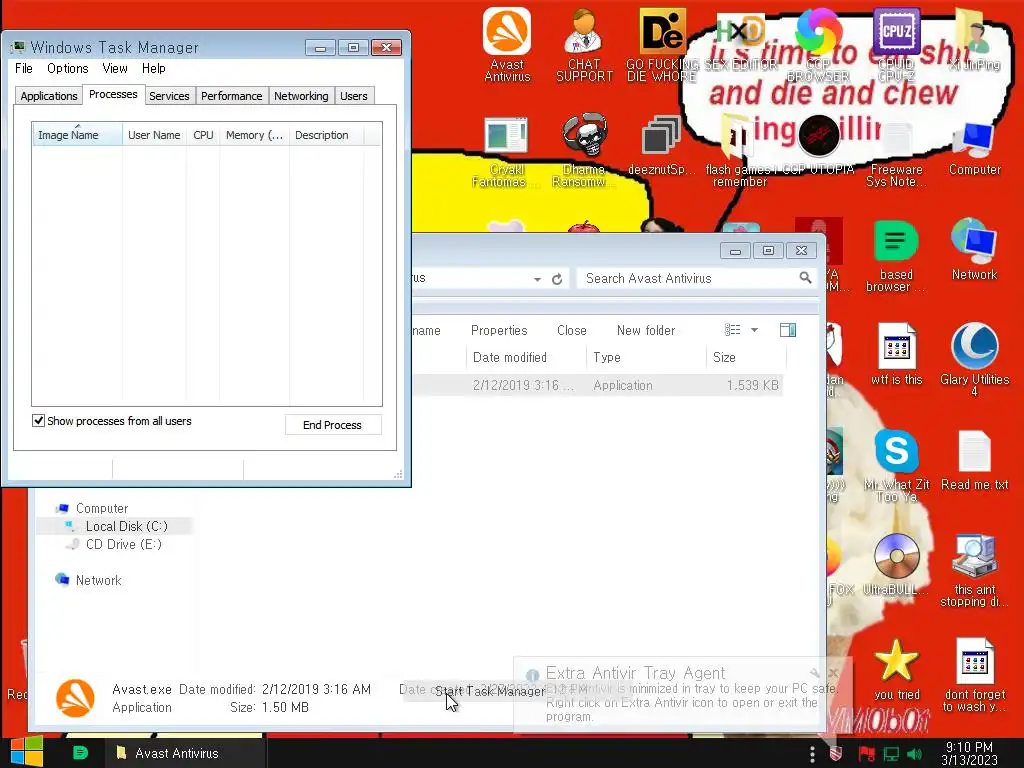This screenshot has width=1024, height=768.
Task: Open Cryakl Fantomas desktop icon
Action: (505, 150)
